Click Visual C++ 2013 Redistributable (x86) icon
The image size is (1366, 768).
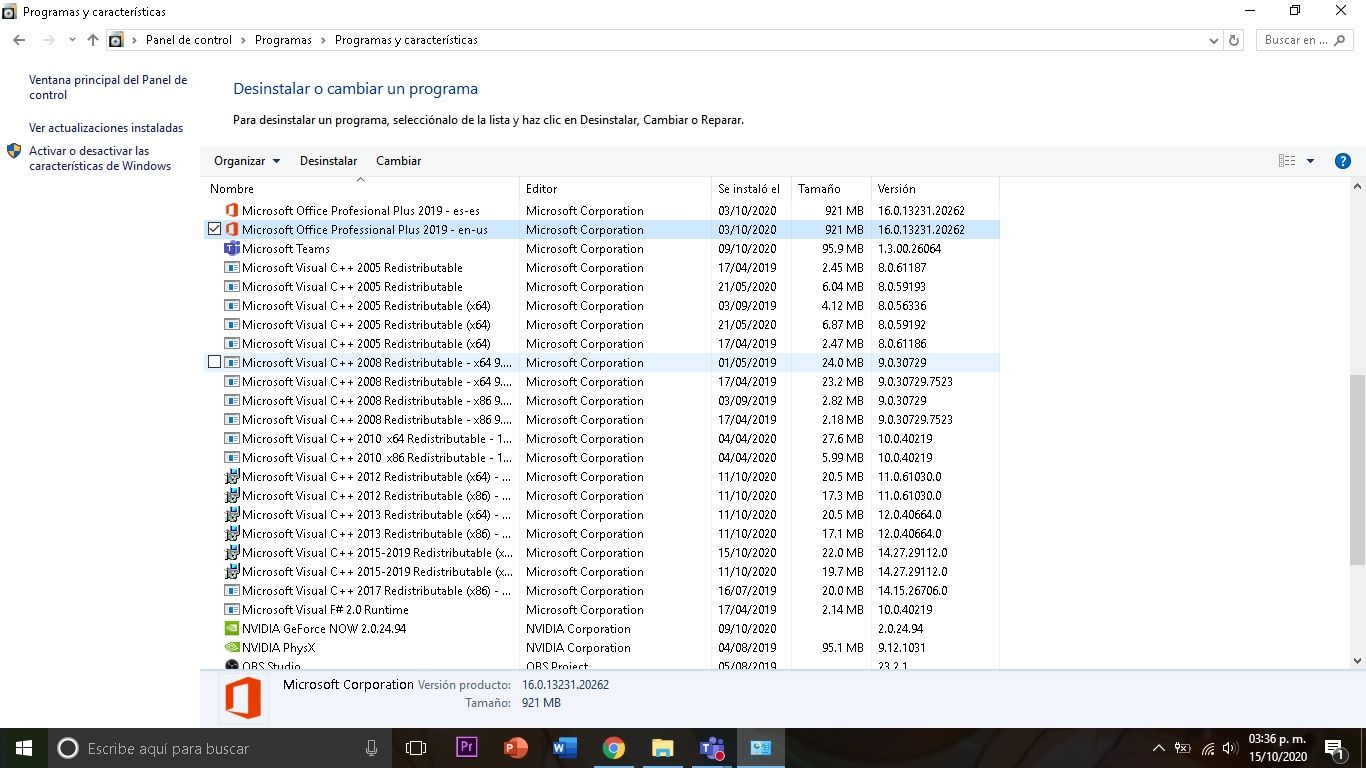pyautogui.click(x=232, y=533)
